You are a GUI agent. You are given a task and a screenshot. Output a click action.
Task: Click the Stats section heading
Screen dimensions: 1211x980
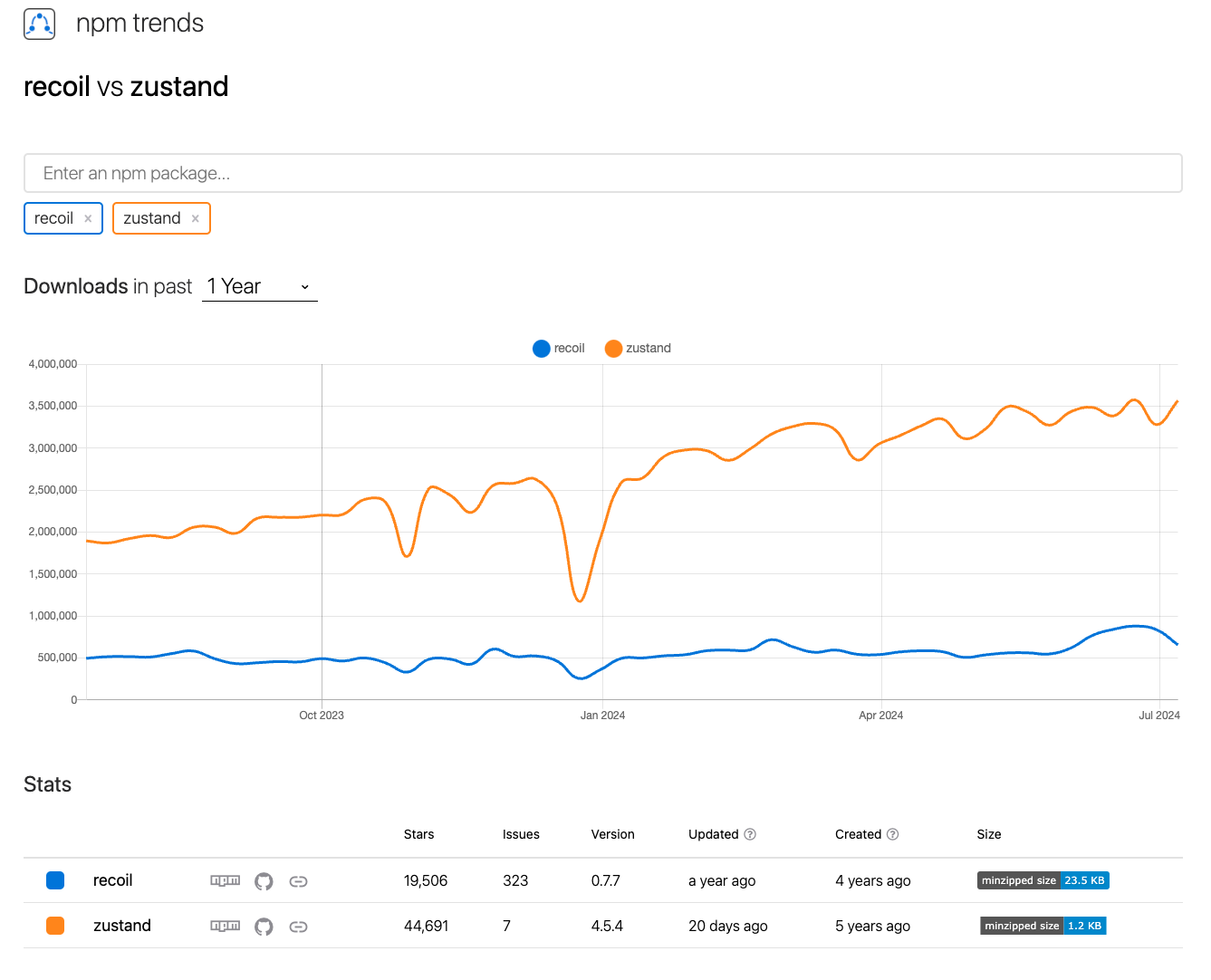point(47,784)
